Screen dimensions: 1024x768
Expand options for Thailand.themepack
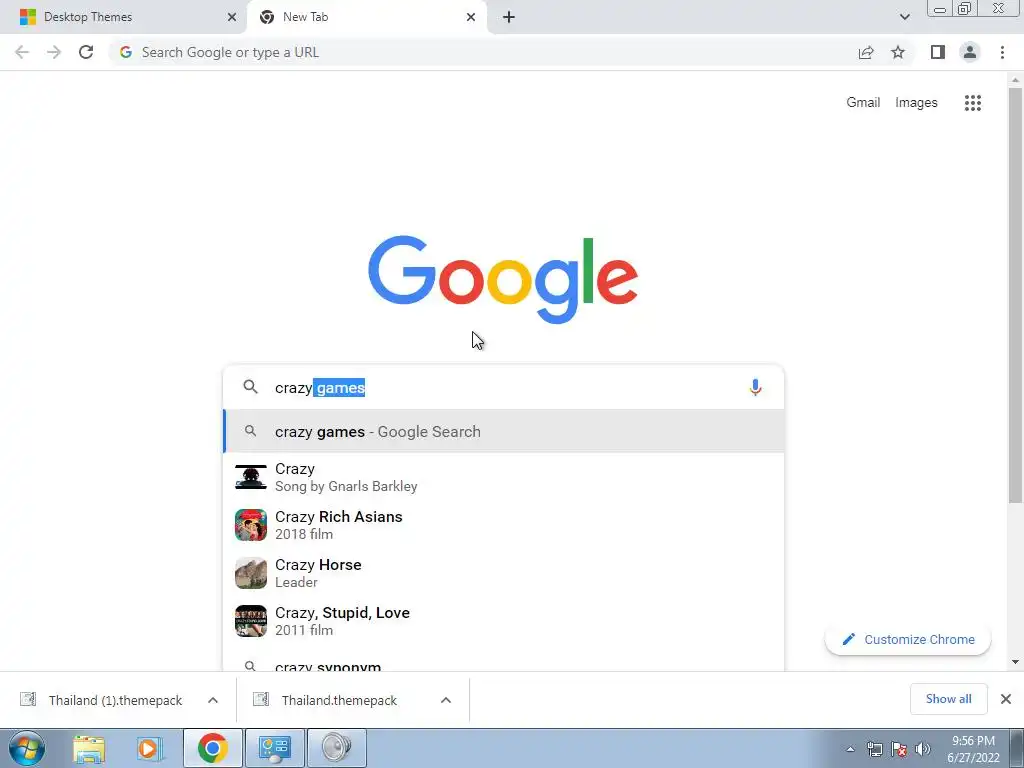point(446,700)
